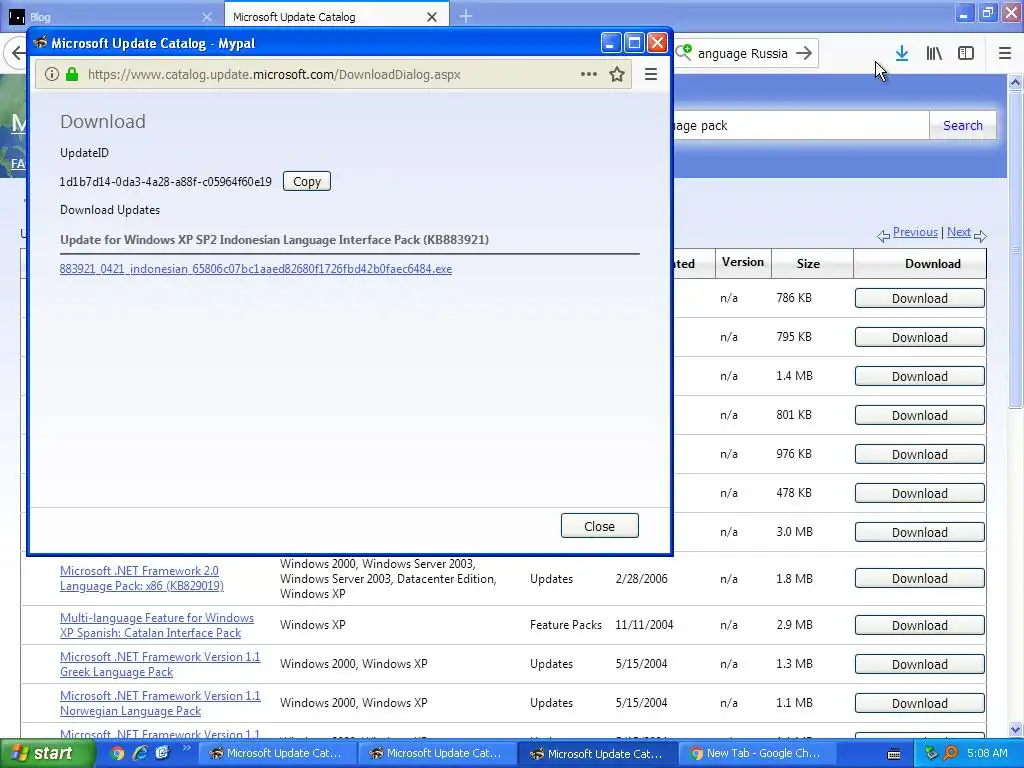Select the Microsoft Update Catalog tab
The image size is (1024, 768).
click(x=336, y=16)
